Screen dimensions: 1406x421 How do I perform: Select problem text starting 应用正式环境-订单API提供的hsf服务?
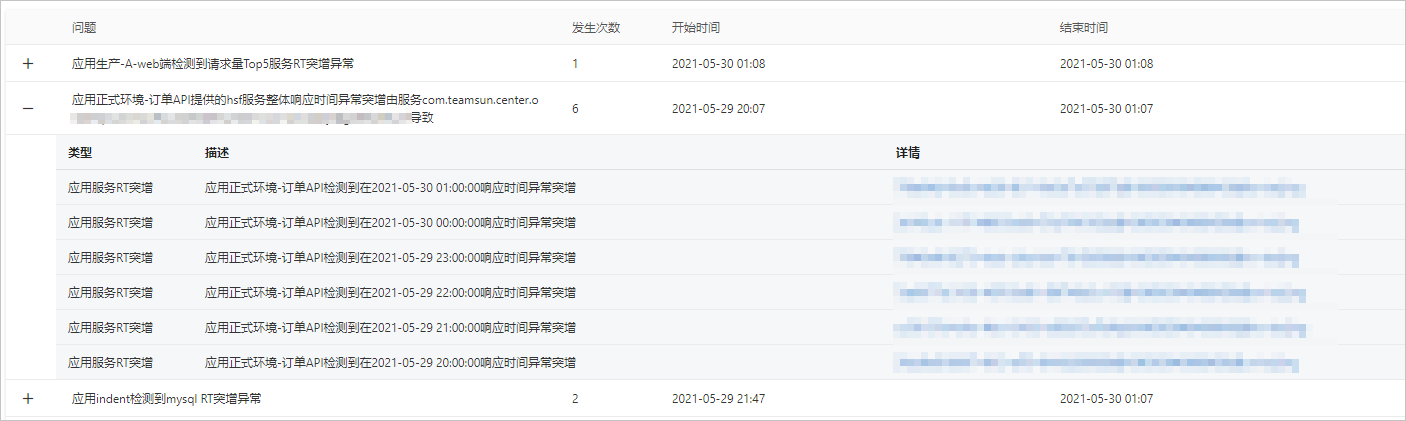(305, 108)
